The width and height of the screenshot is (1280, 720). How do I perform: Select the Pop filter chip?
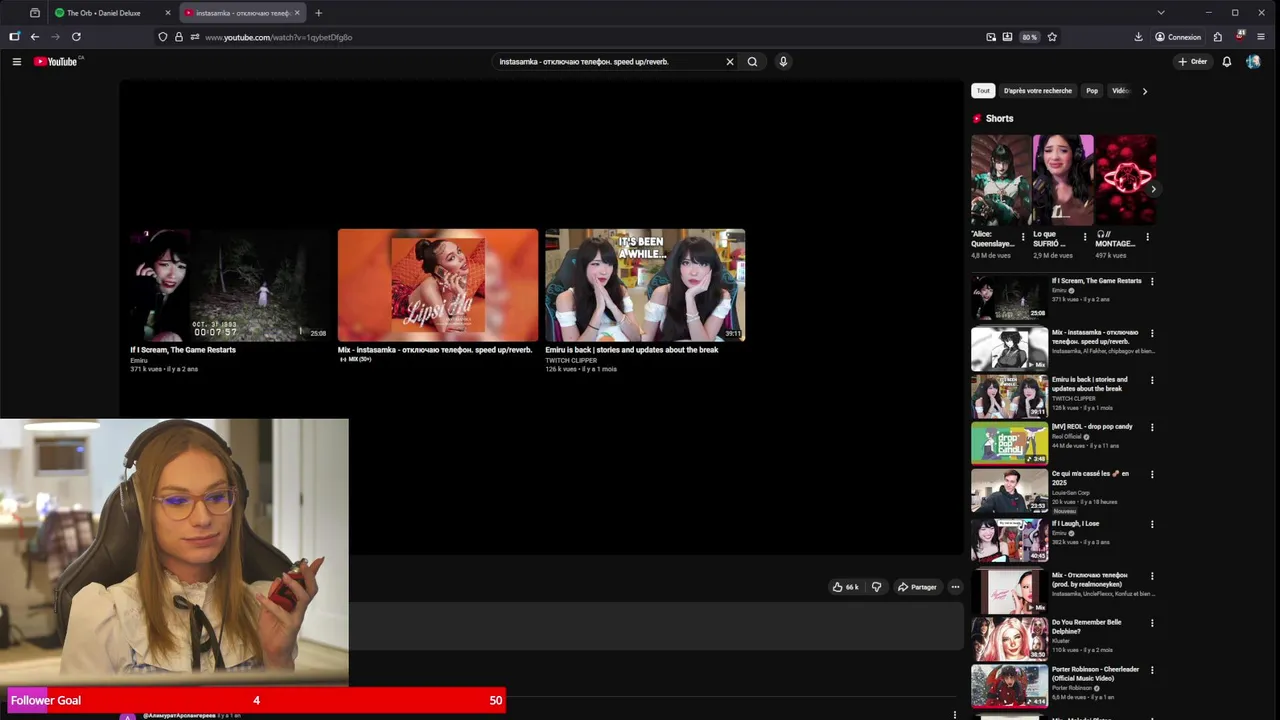pos(1092,91)
